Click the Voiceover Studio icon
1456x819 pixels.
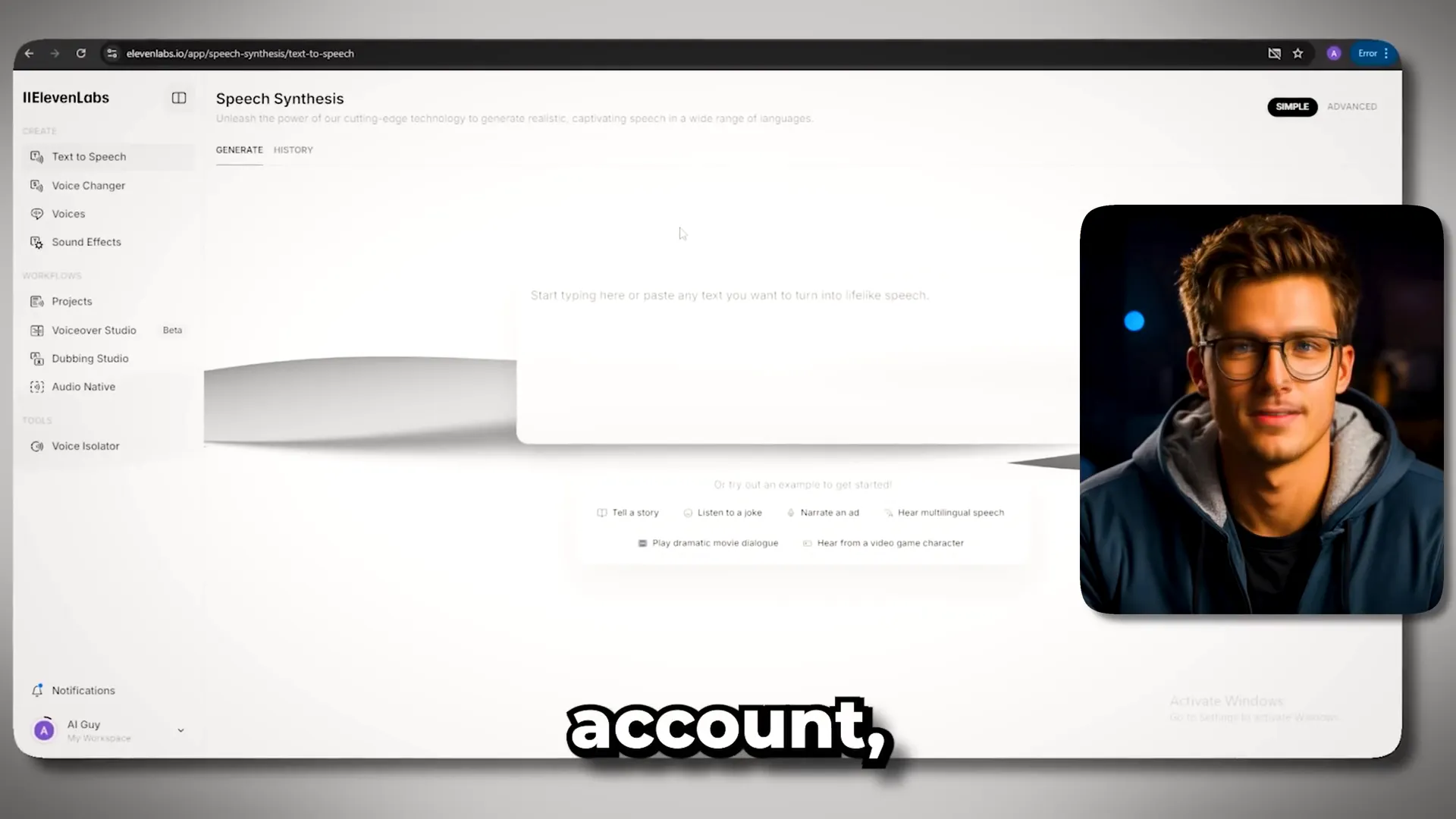point(36,329)
